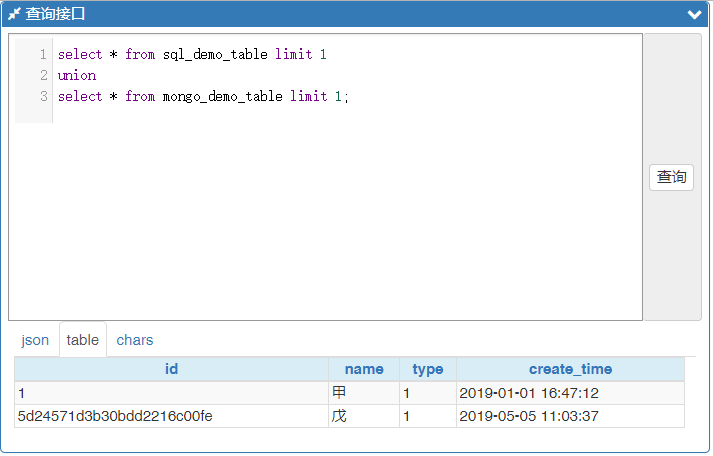Screen dimensions: 713x456
Task: Click the create_time column header
Action: tap(570, 369)
